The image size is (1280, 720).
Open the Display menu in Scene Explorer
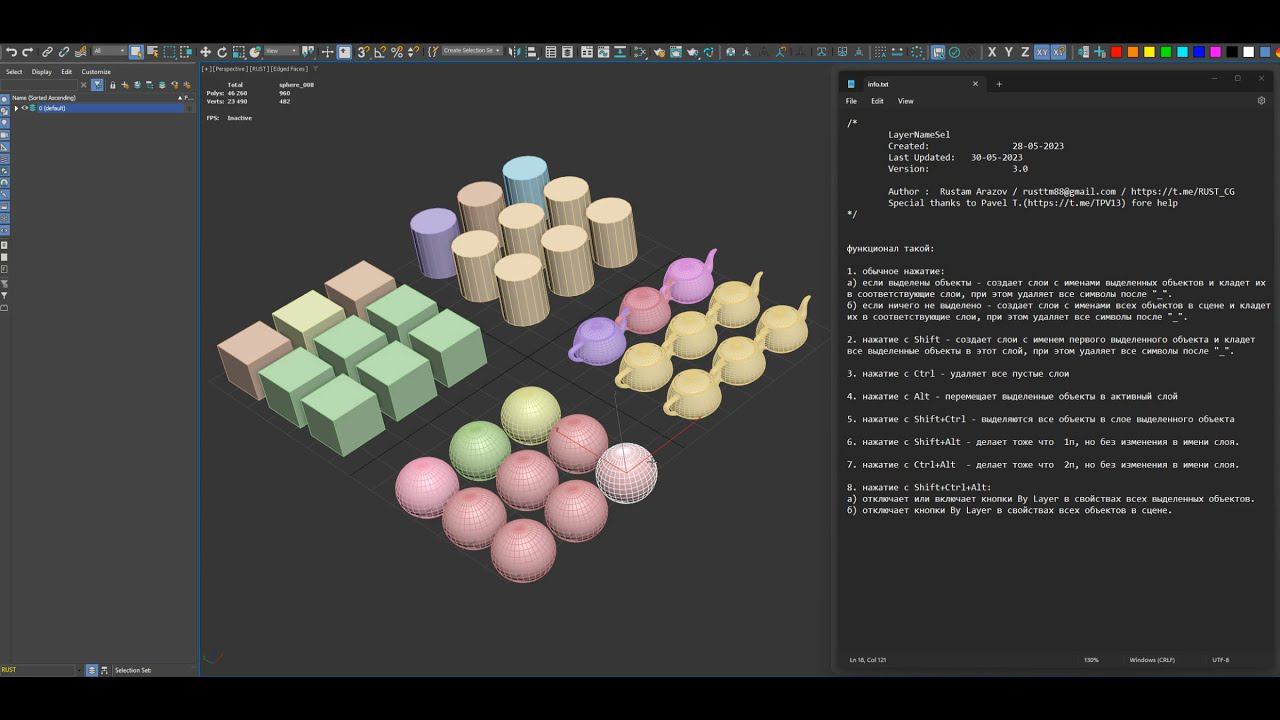coord(41,72)
